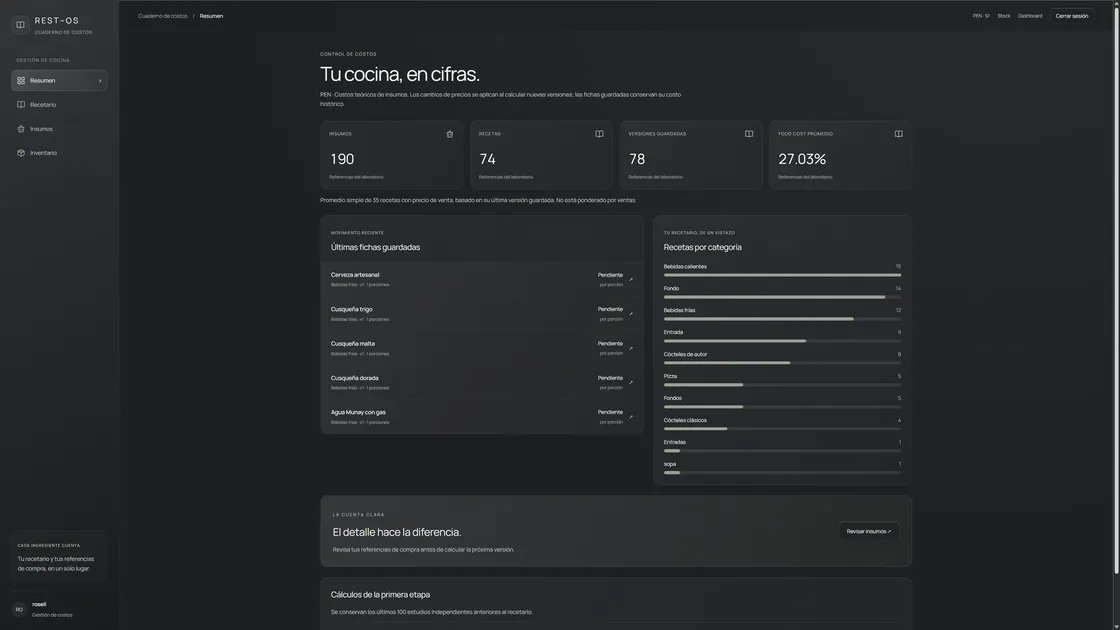The height and width of the screenshot is (630, 1120).
Task: Click the 78 versiones guardadas value
Action: (x=636, y=159)
